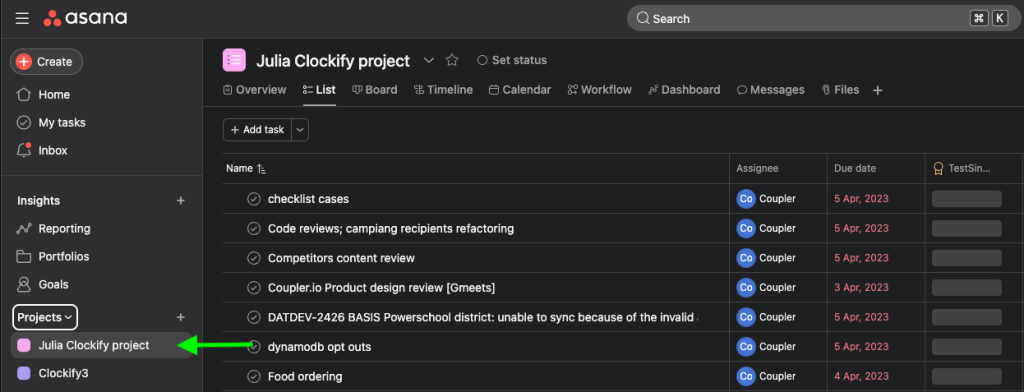Click the search field
1024x392 pixels.
coord(823,18)
